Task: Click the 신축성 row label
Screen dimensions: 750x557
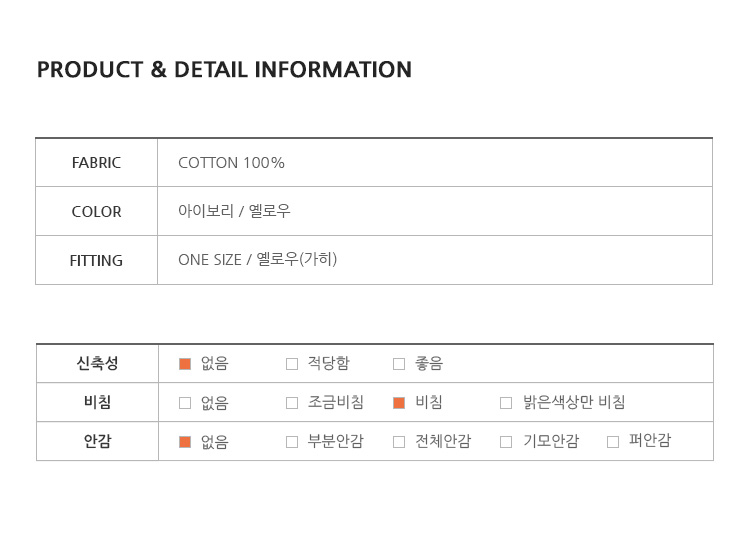Action: [97, 364]
